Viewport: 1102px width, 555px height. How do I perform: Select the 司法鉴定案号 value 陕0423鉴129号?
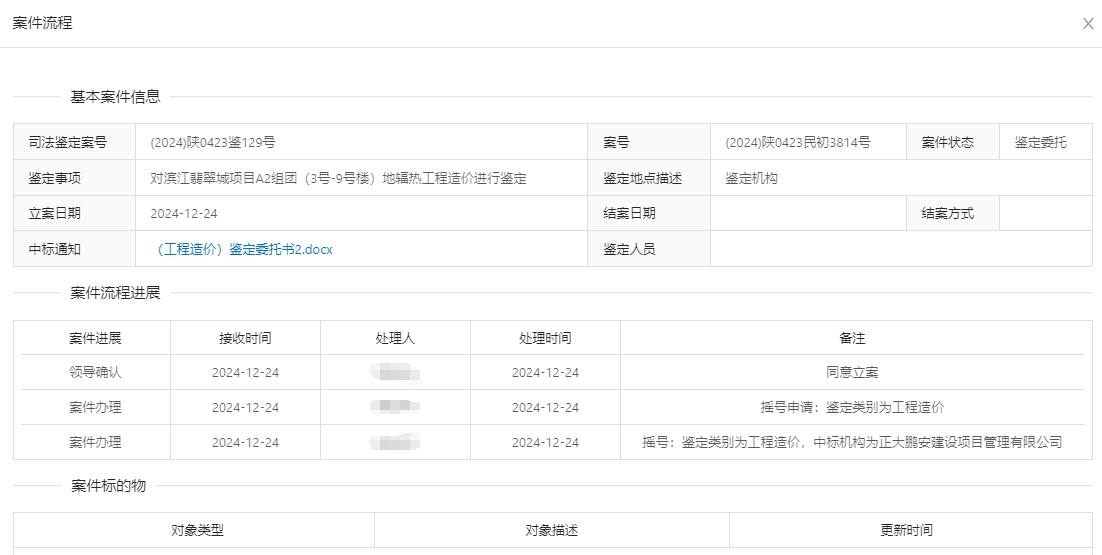pyautogui.click(x=213, y=143)
